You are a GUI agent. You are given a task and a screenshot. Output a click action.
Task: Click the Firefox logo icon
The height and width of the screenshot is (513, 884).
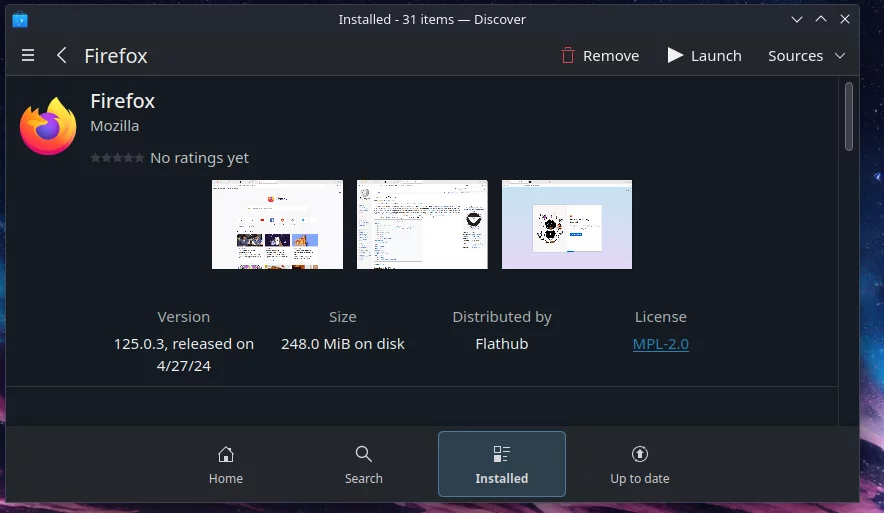click(x=48, y=126)
